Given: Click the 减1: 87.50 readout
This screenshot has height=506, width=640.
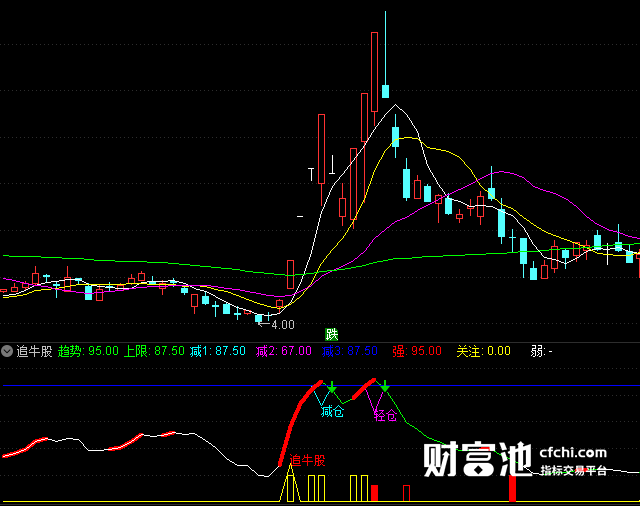Looking at the screenshot, I should coord(218,351).
